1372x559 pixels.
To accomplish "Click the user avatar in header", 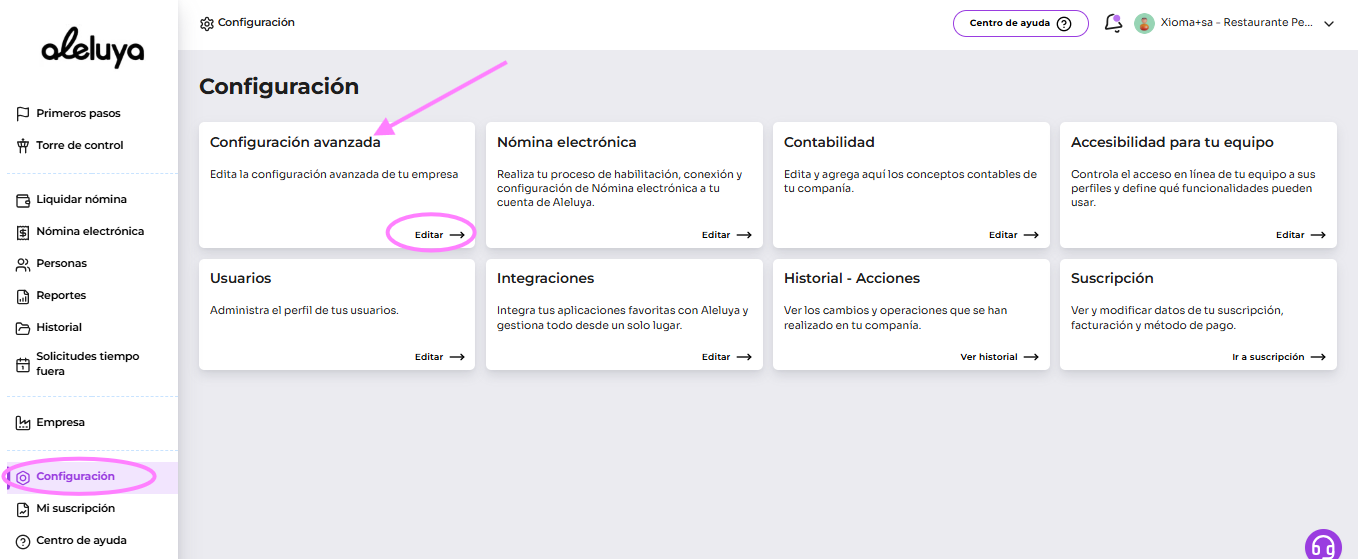I will (1144, 23).
